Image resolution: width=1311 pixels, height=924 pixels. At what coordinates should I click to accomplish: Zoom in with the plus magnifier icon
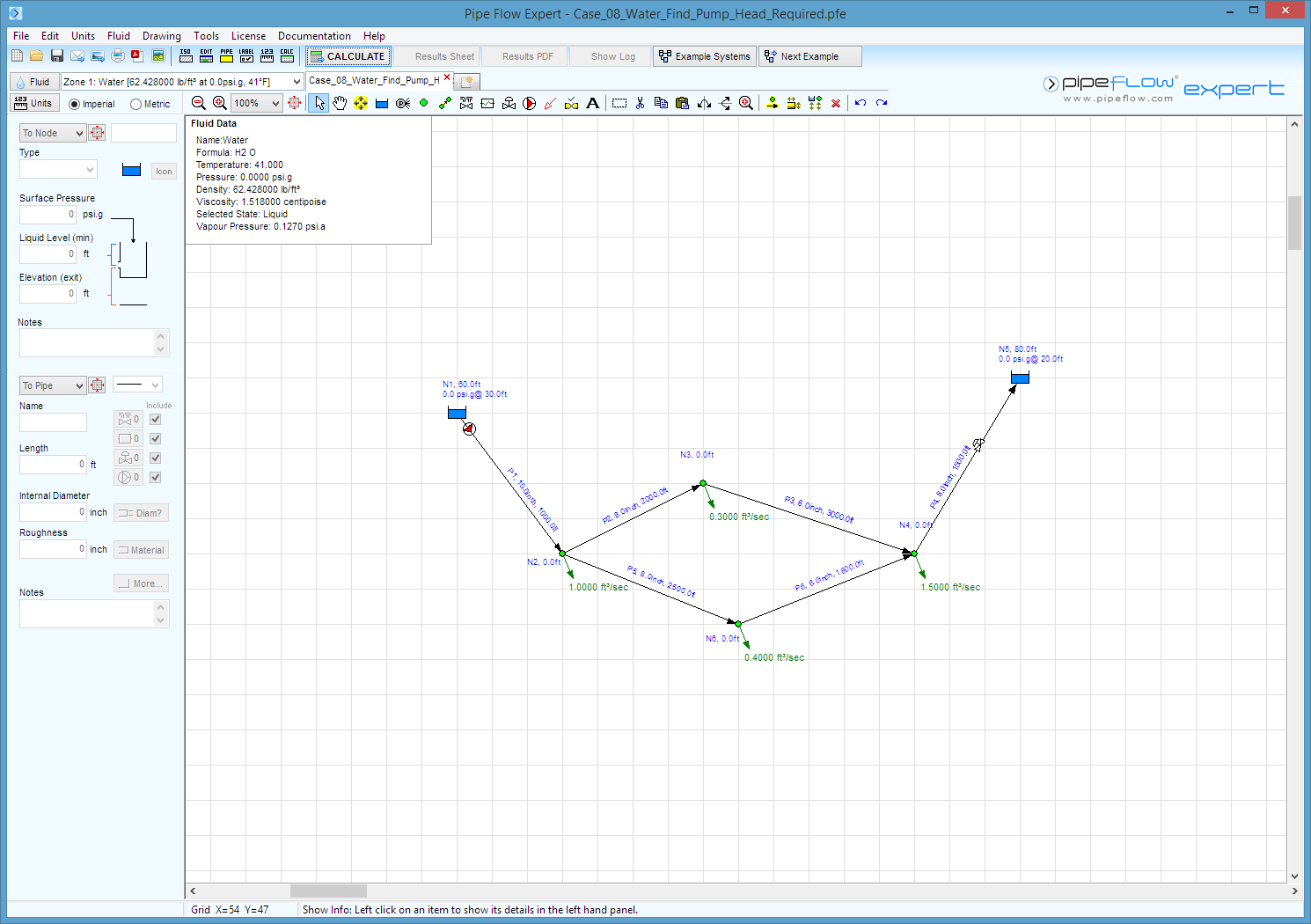(x=220, y=103)
